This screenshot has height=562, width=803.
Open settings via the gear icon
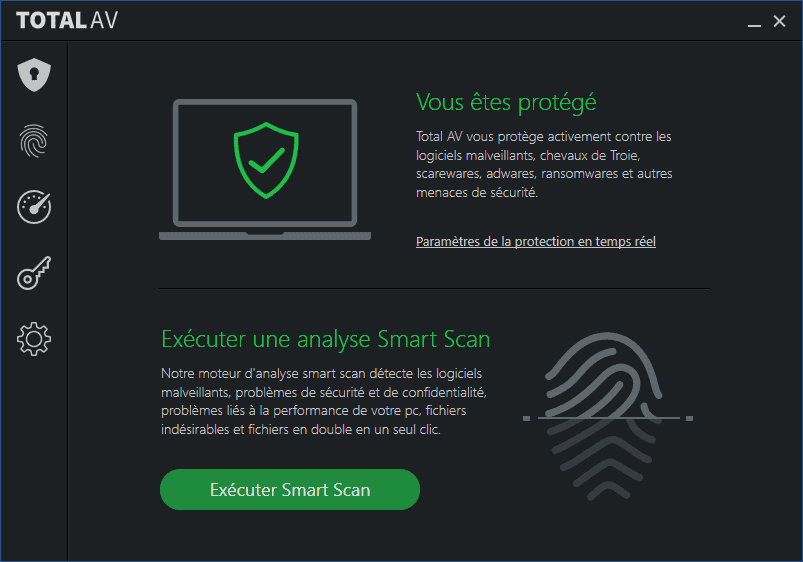pos(34,339)
